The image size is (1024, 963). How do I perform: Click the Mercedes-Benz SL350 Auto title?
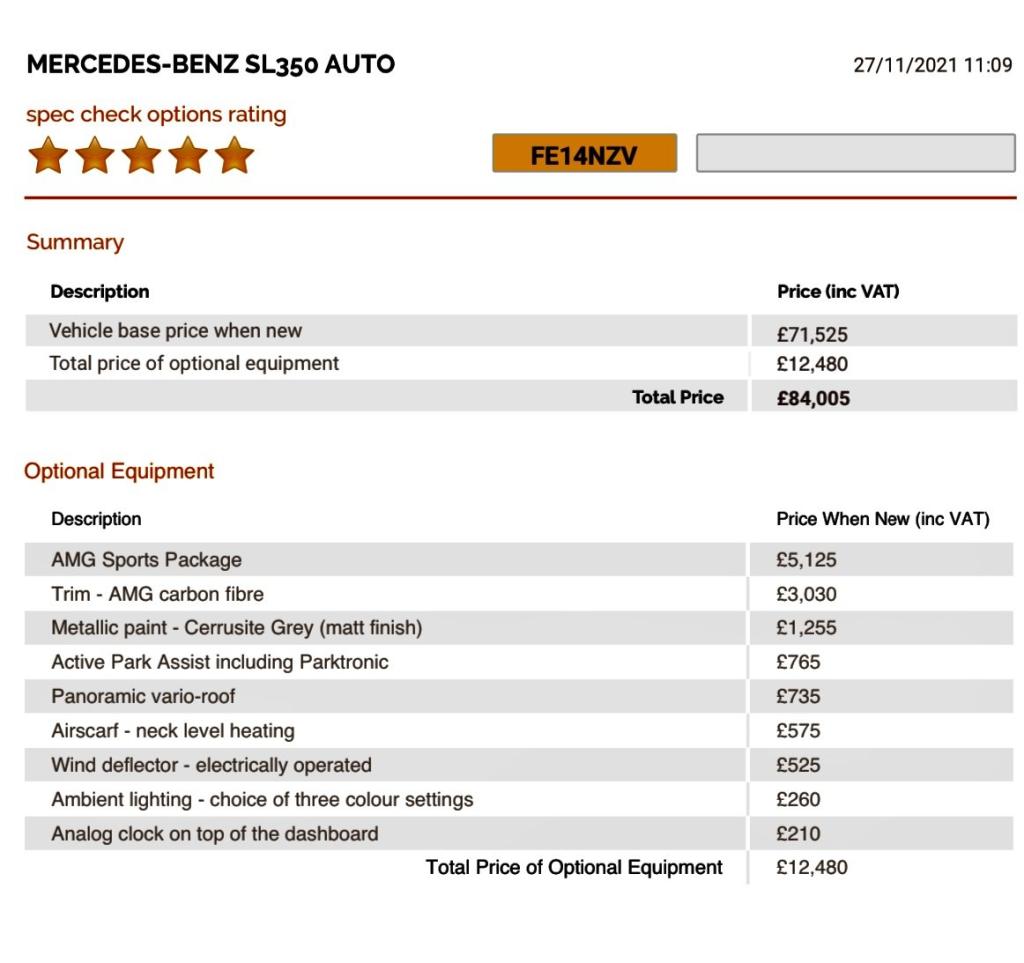click(211, 65)
